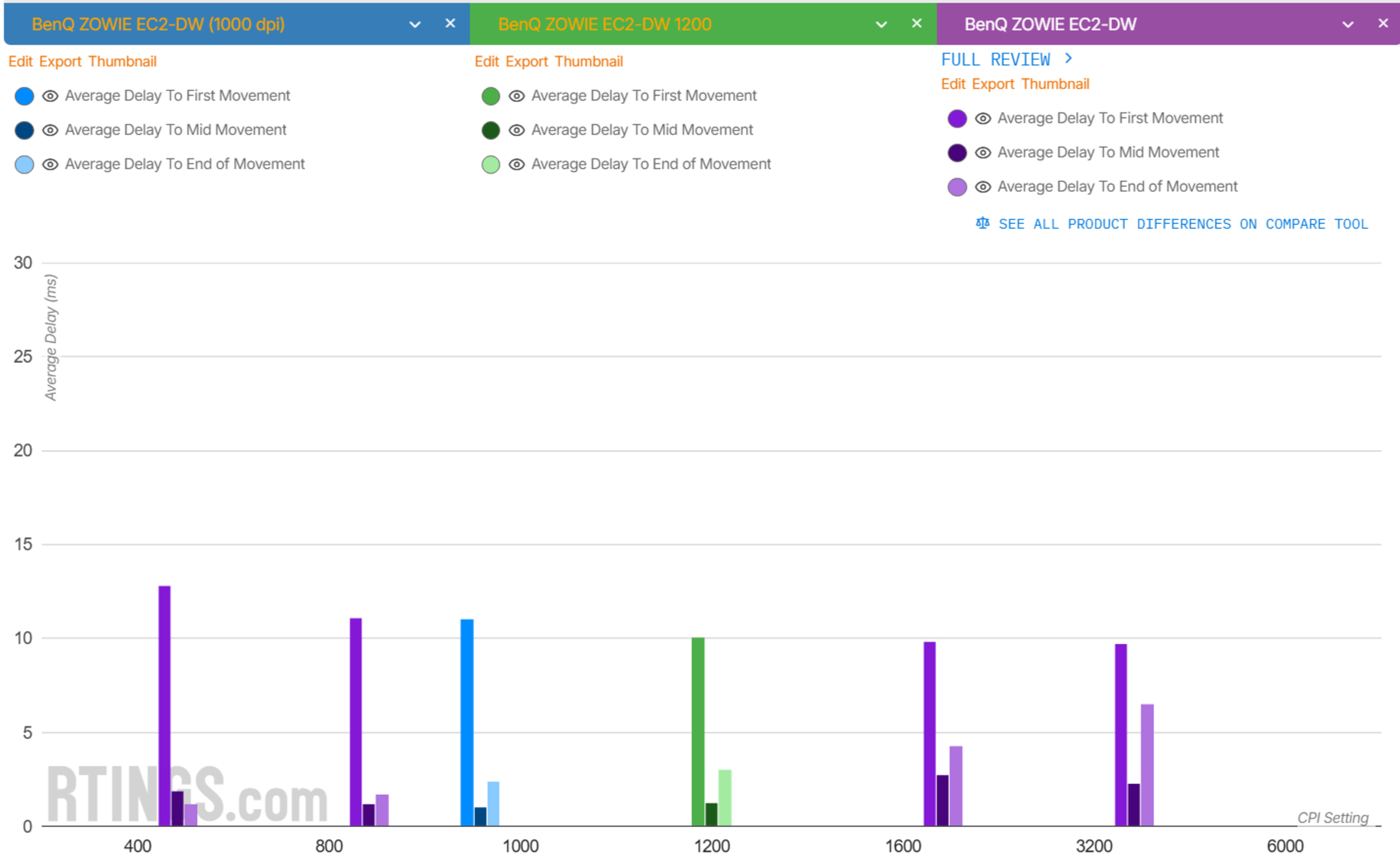This screenshot has width=1400, height=860.
Task: Toggle visibility of blue Average Delay To End of Movement
Action: 50,164
